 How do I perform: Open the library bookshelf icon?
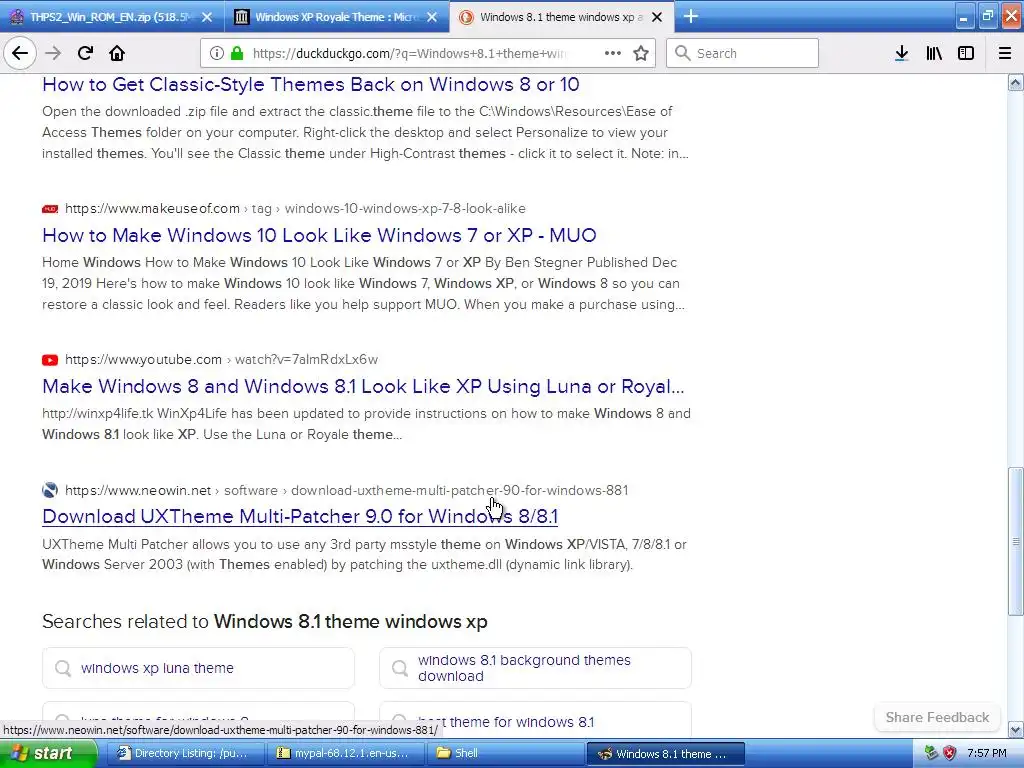point(934,53)
